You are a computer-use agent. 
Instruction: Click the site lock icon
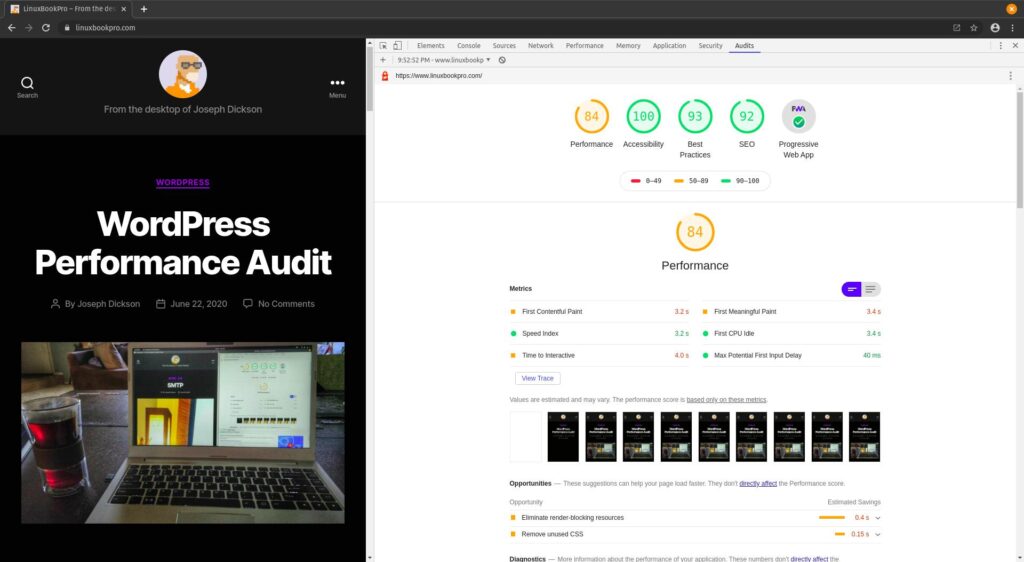67,28
